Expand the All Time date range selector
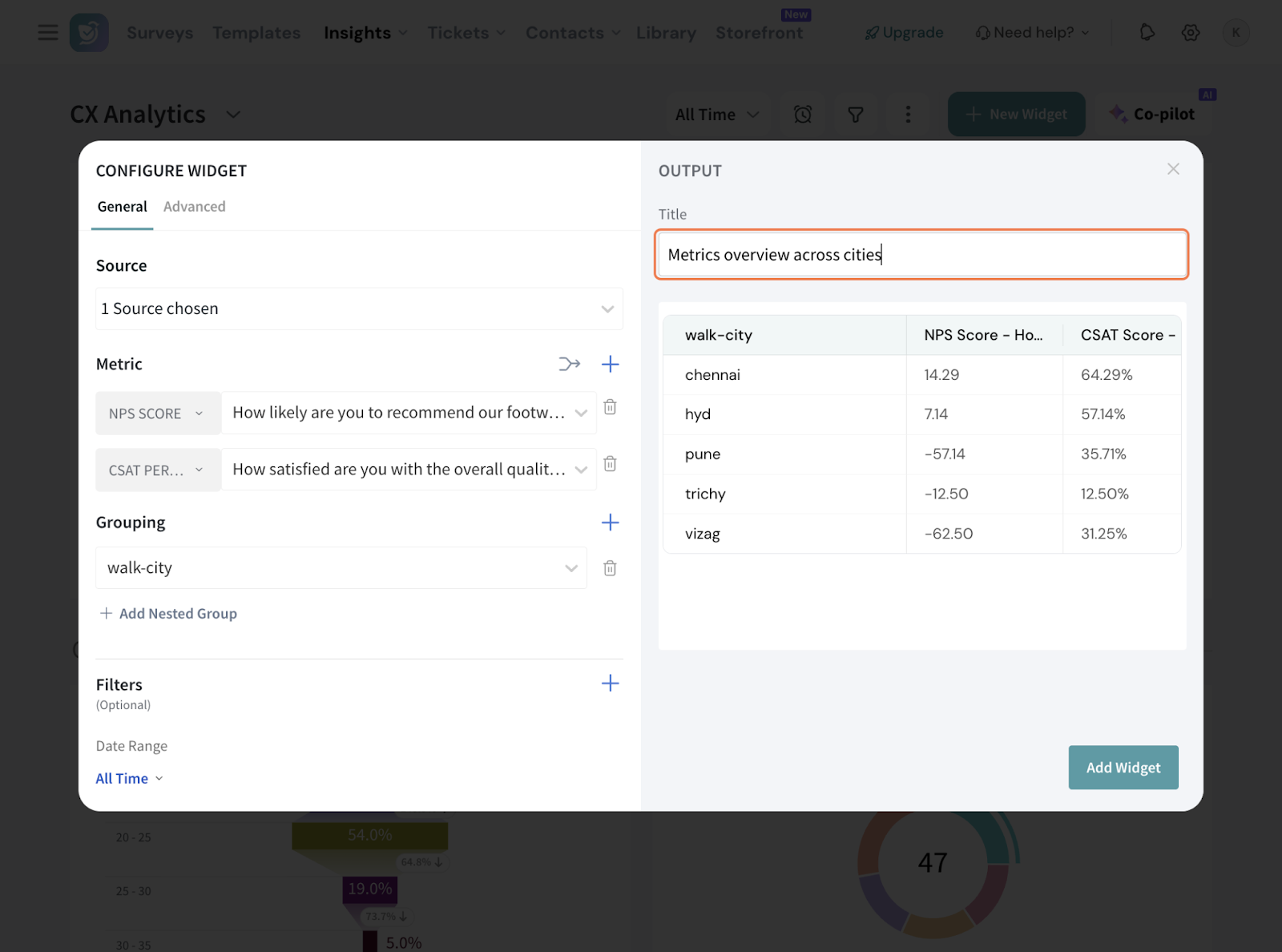1282x952 pixels. coord(129,779)
